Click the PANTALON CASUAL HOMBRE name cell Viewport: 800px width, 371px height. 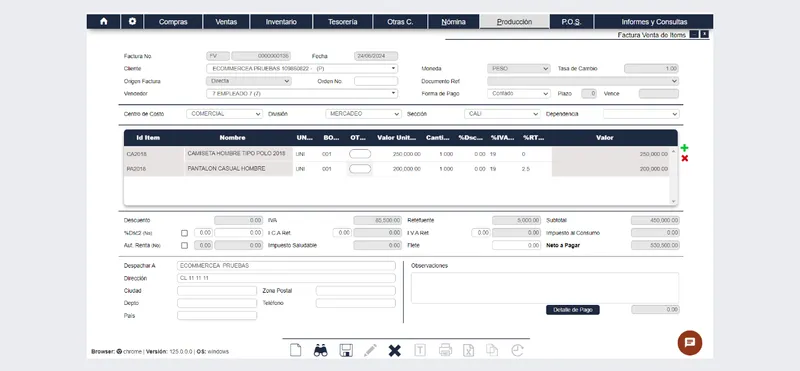(x=238, y=169)
